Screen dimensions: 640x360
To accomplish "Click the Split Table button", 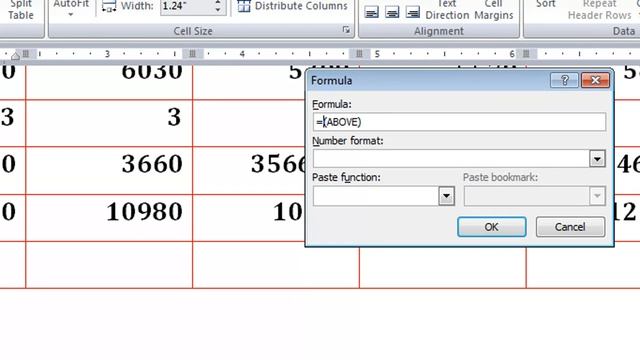I will (20, 10).
